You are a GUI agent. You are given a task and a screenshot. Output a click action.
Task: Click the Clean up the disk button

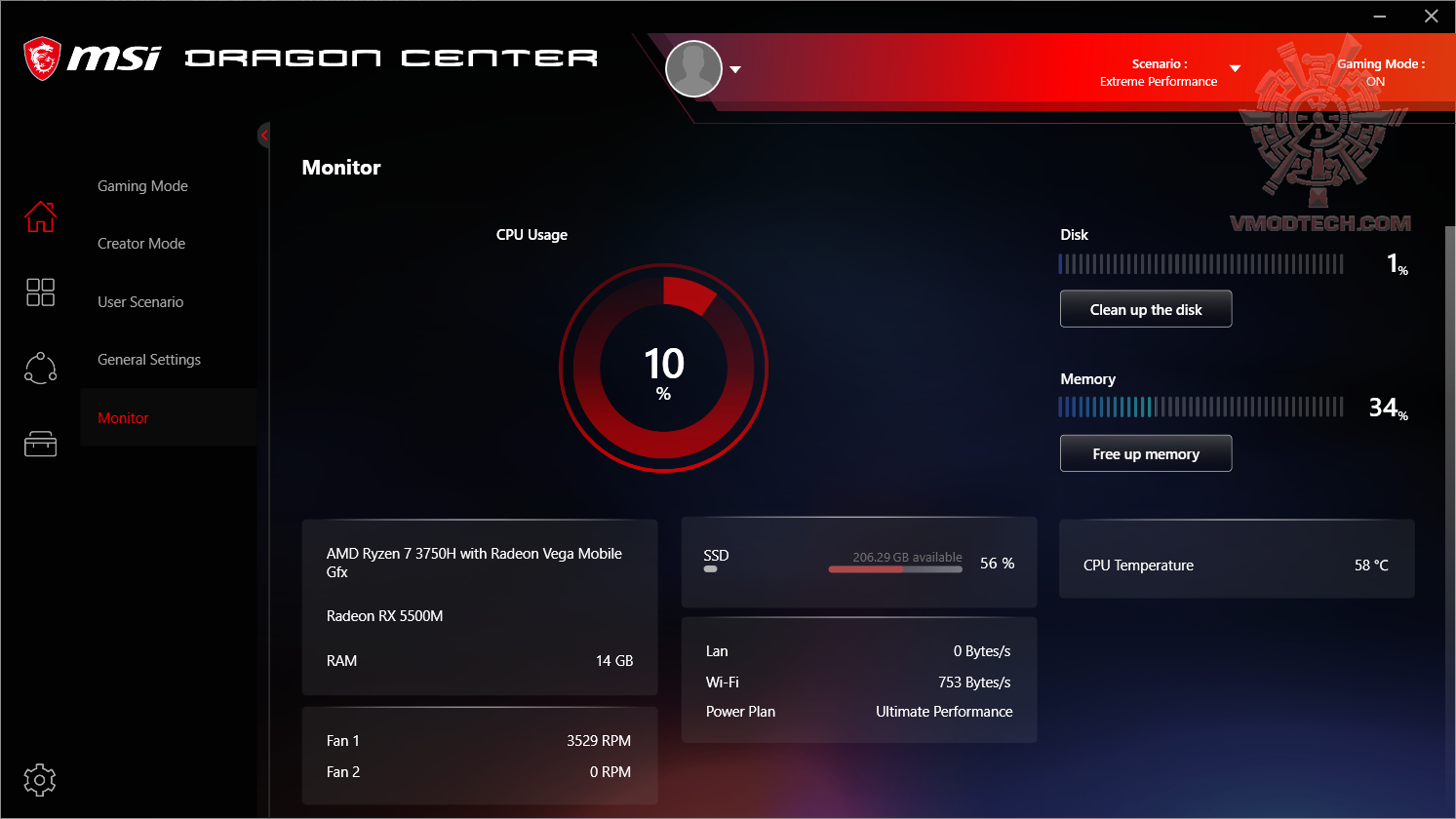pyautogui.click(x=1146, y=309)
